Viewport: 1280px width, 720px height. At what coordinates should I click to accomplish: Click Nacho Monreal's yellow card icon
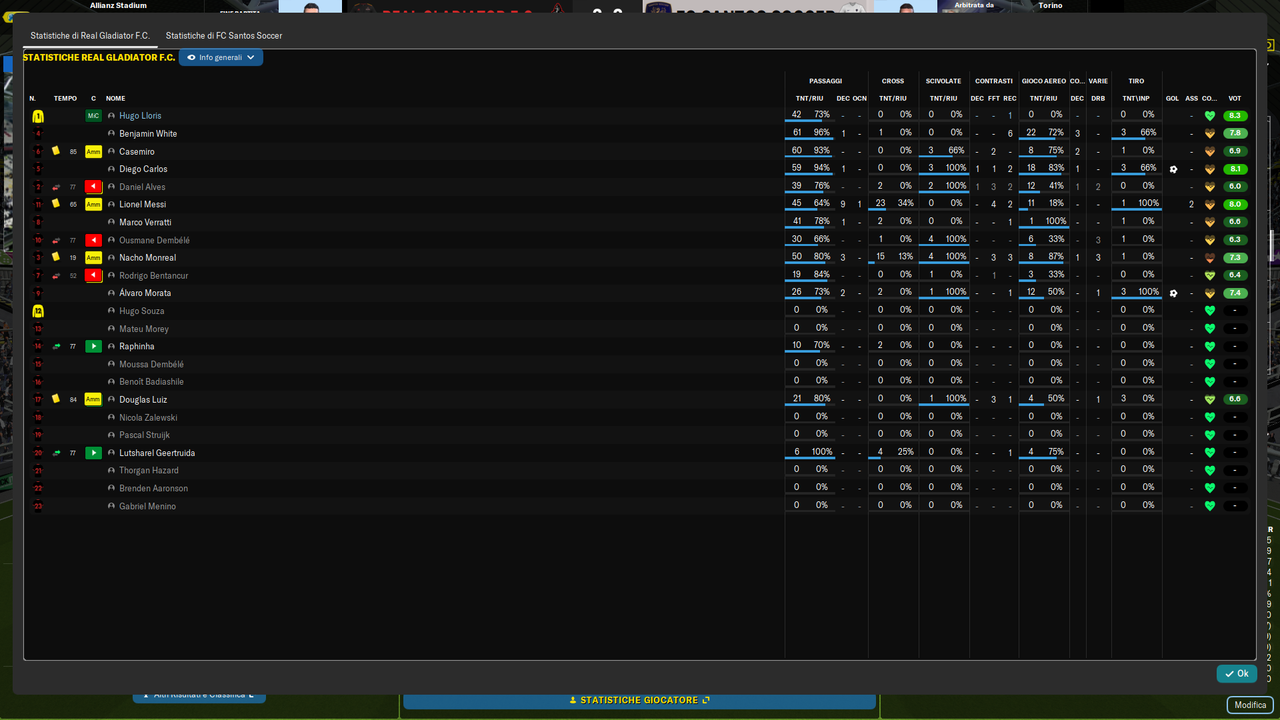point(56,257)
